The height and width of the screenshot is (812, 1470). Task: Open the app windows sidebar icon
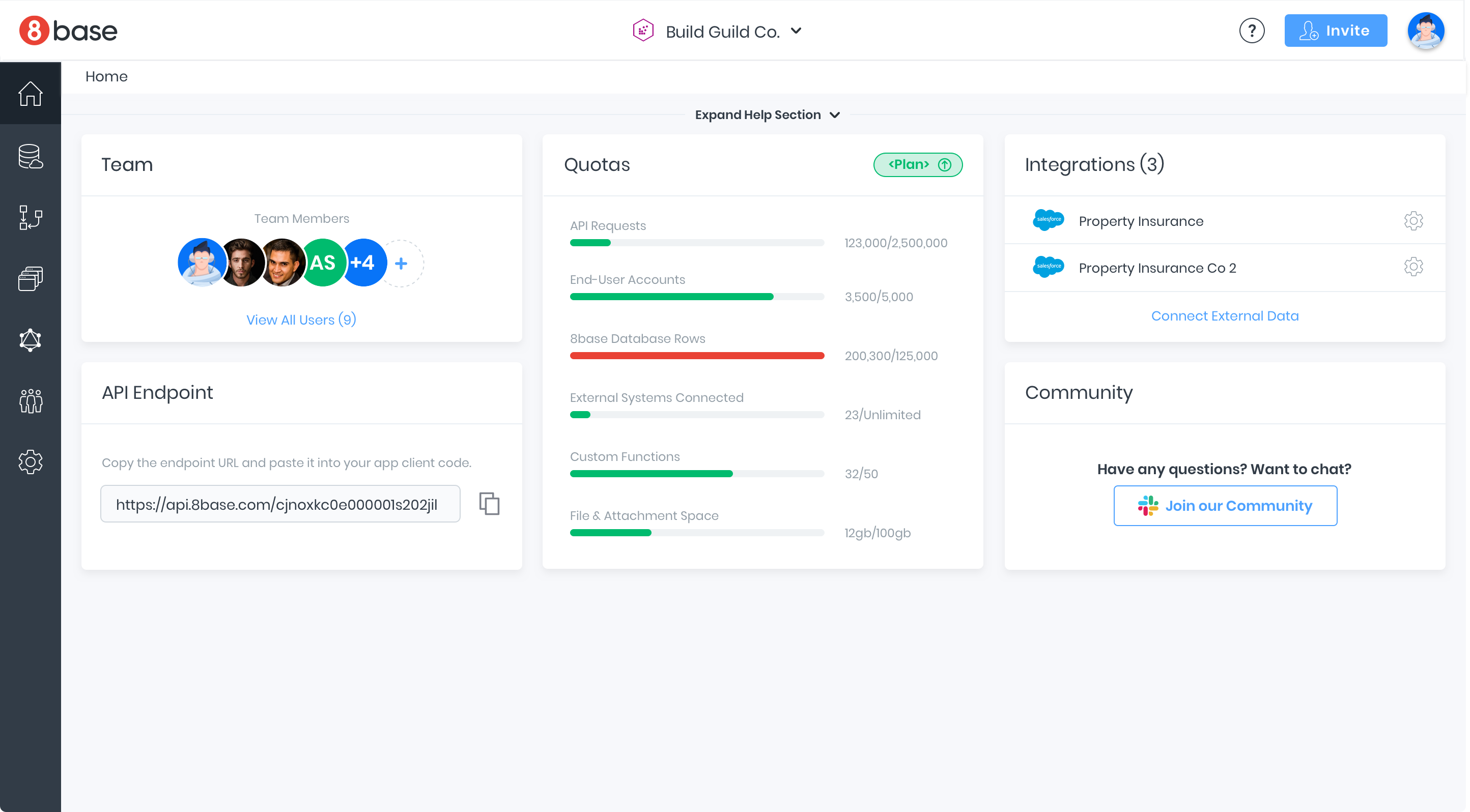30,279
